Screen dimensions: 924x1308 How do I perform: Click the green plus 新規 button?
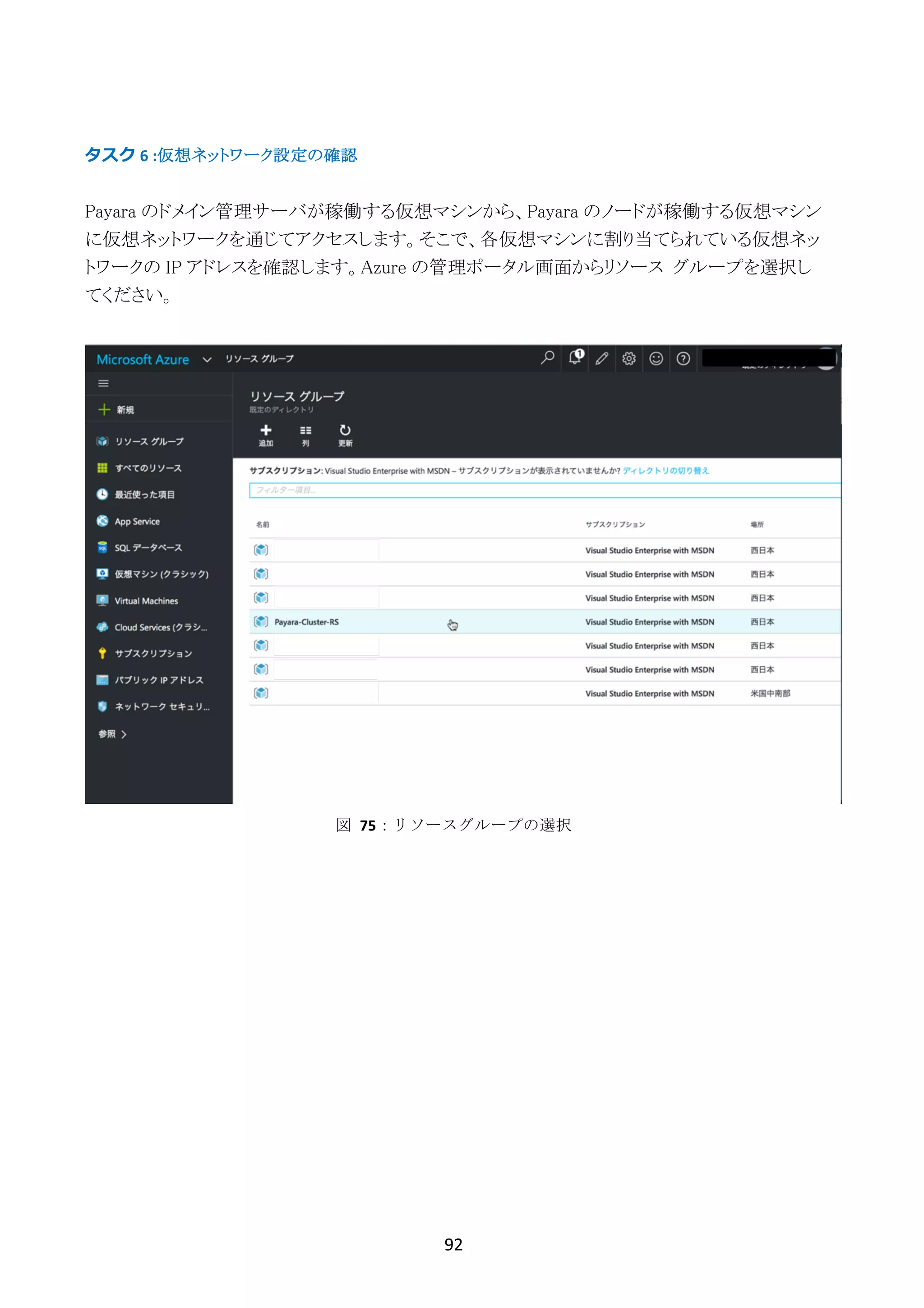tap(116, 410)
